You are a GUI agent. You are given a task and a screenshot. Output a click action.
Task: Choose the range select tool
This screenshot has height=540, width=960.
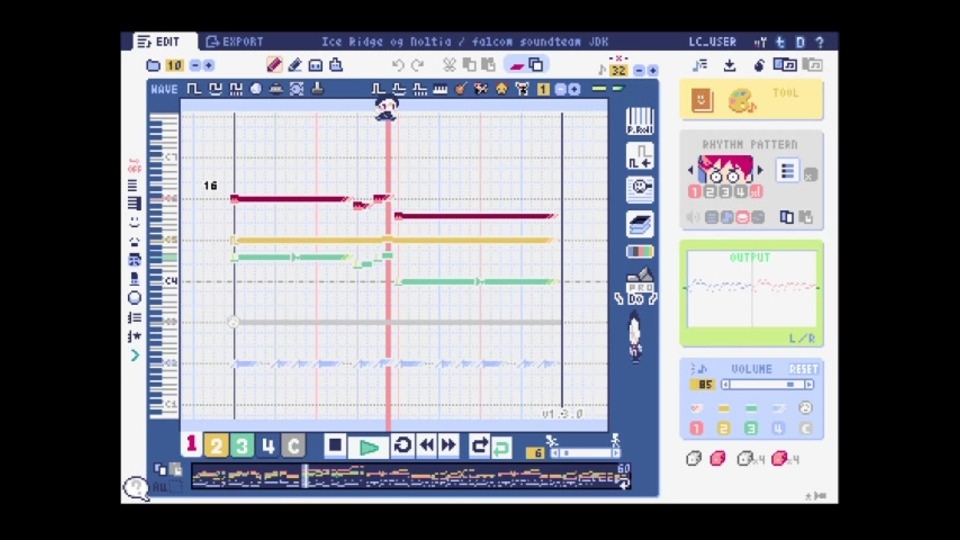[315, 65]
